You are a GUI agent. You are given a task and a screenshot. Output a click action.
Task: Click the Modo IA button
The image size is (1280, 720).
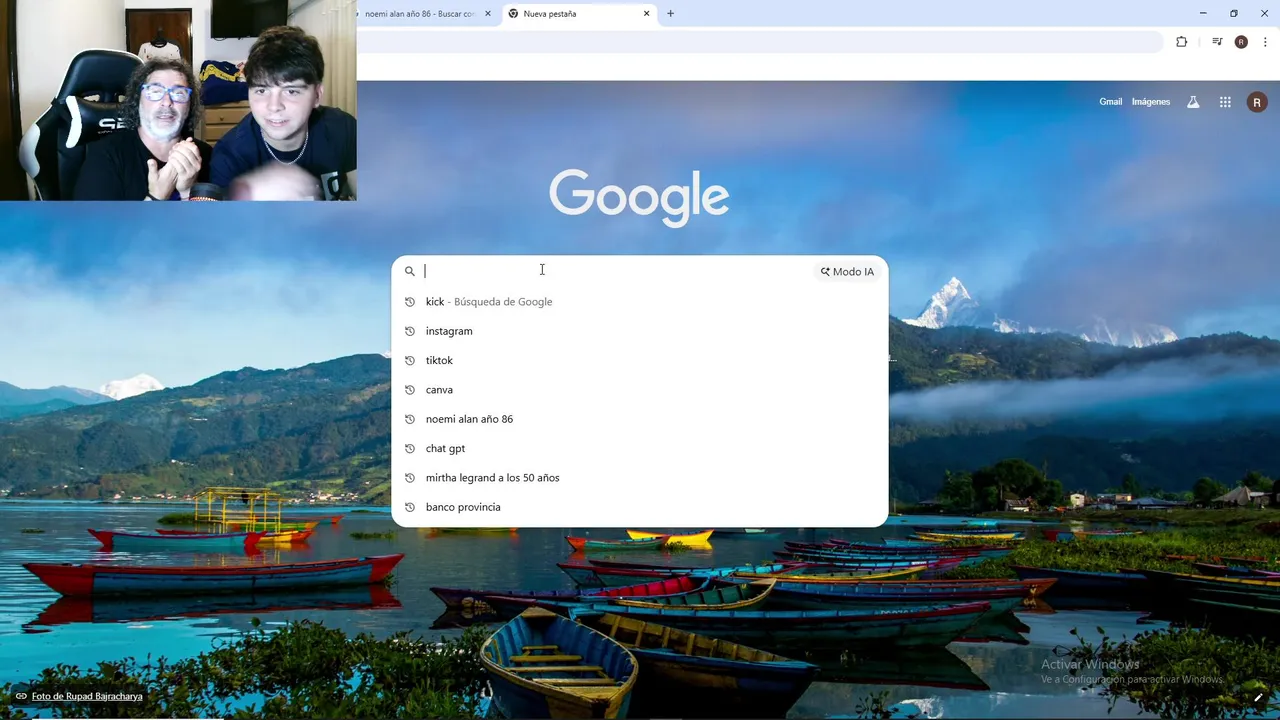coord(847,271)
